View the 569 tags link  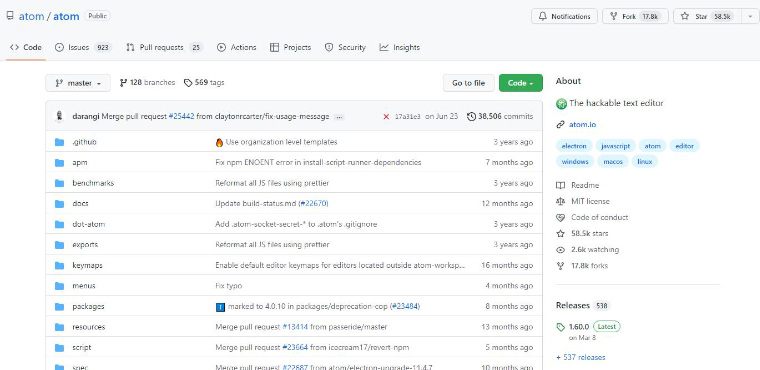point(204,83)
